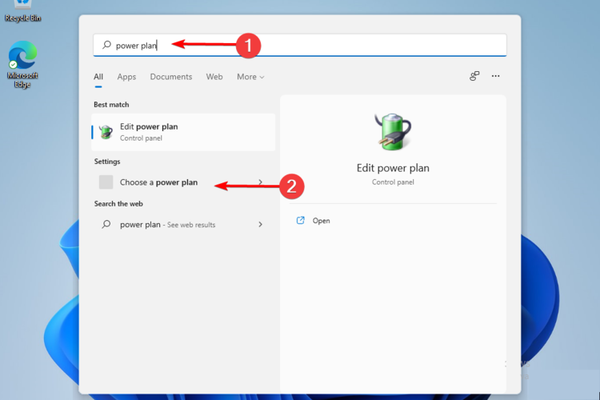
Task: Switch to the Web filter tab
Action: click(x=214, y=76)
